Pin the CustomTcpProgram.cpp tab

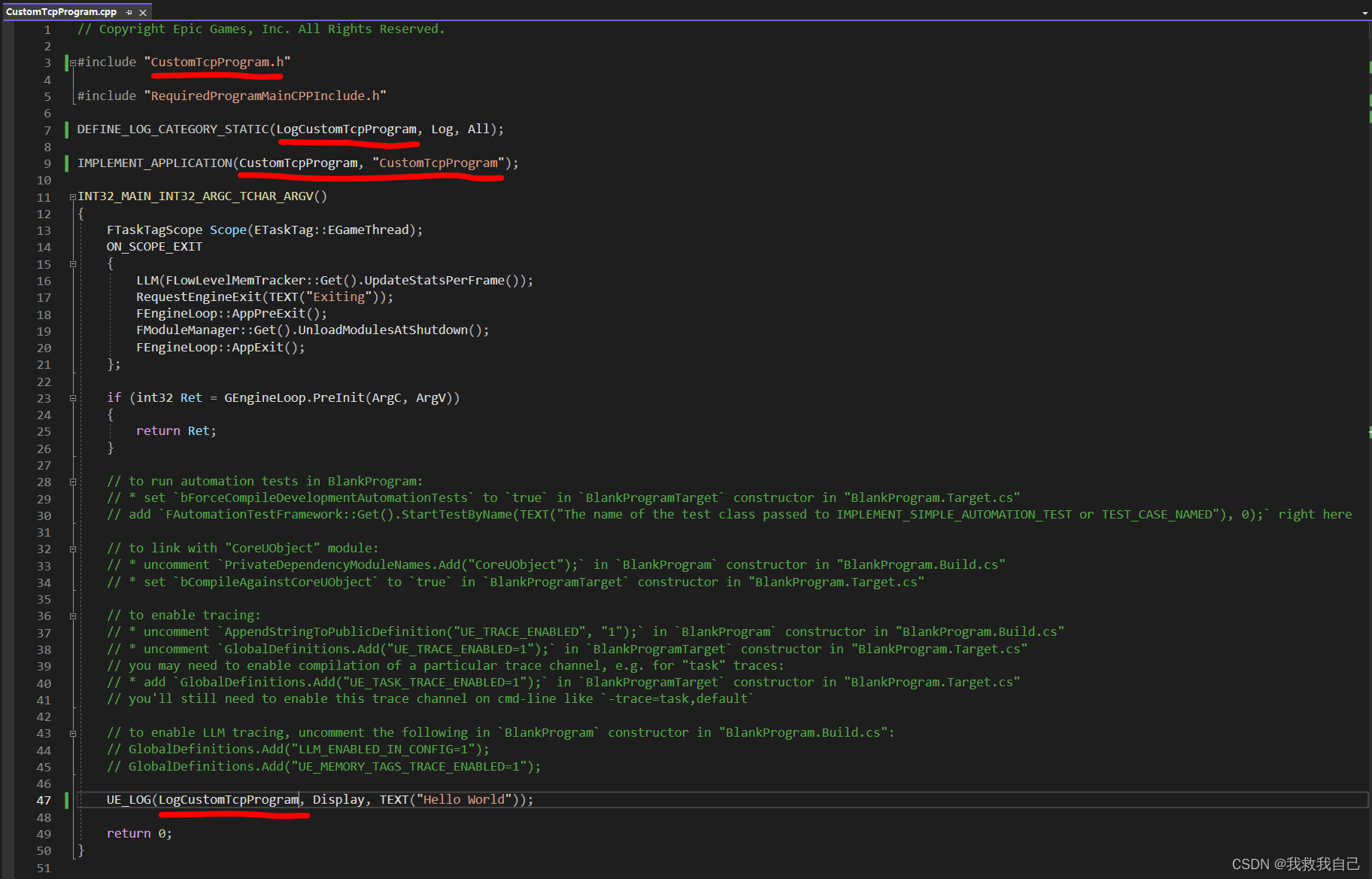129,12
